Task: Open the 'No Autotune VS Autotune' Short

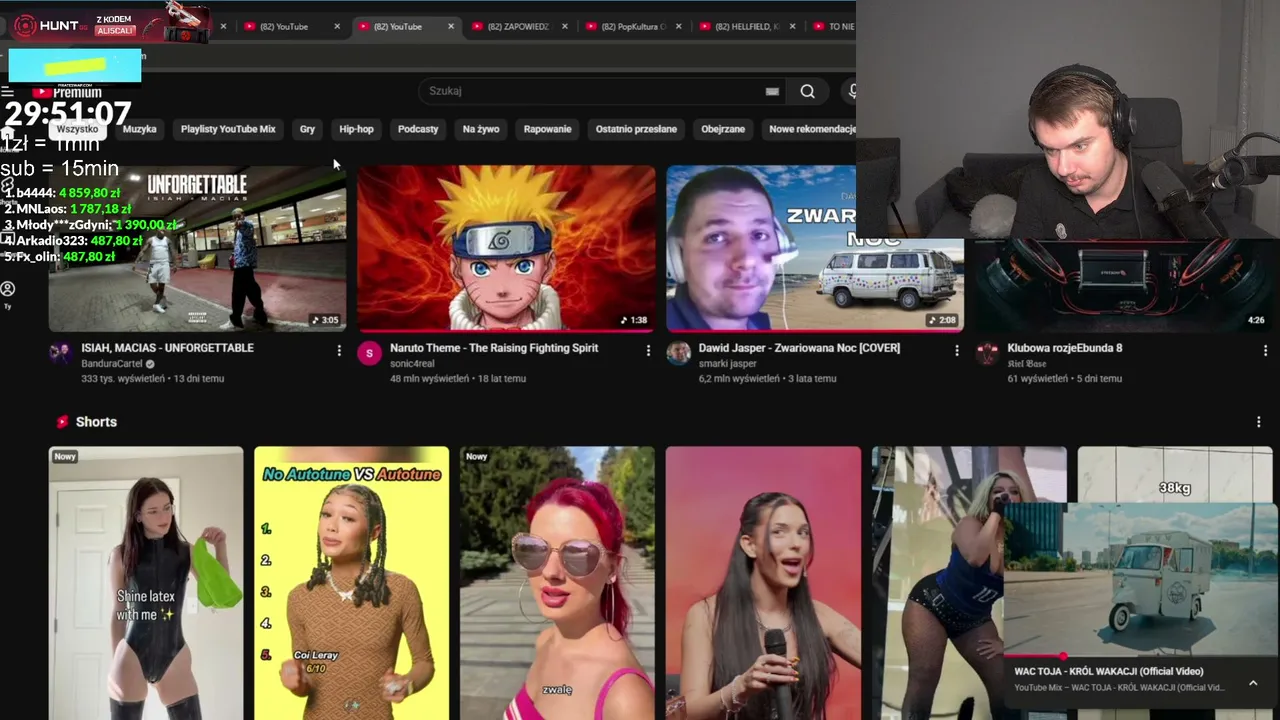Action: click(x=352, y=583)
